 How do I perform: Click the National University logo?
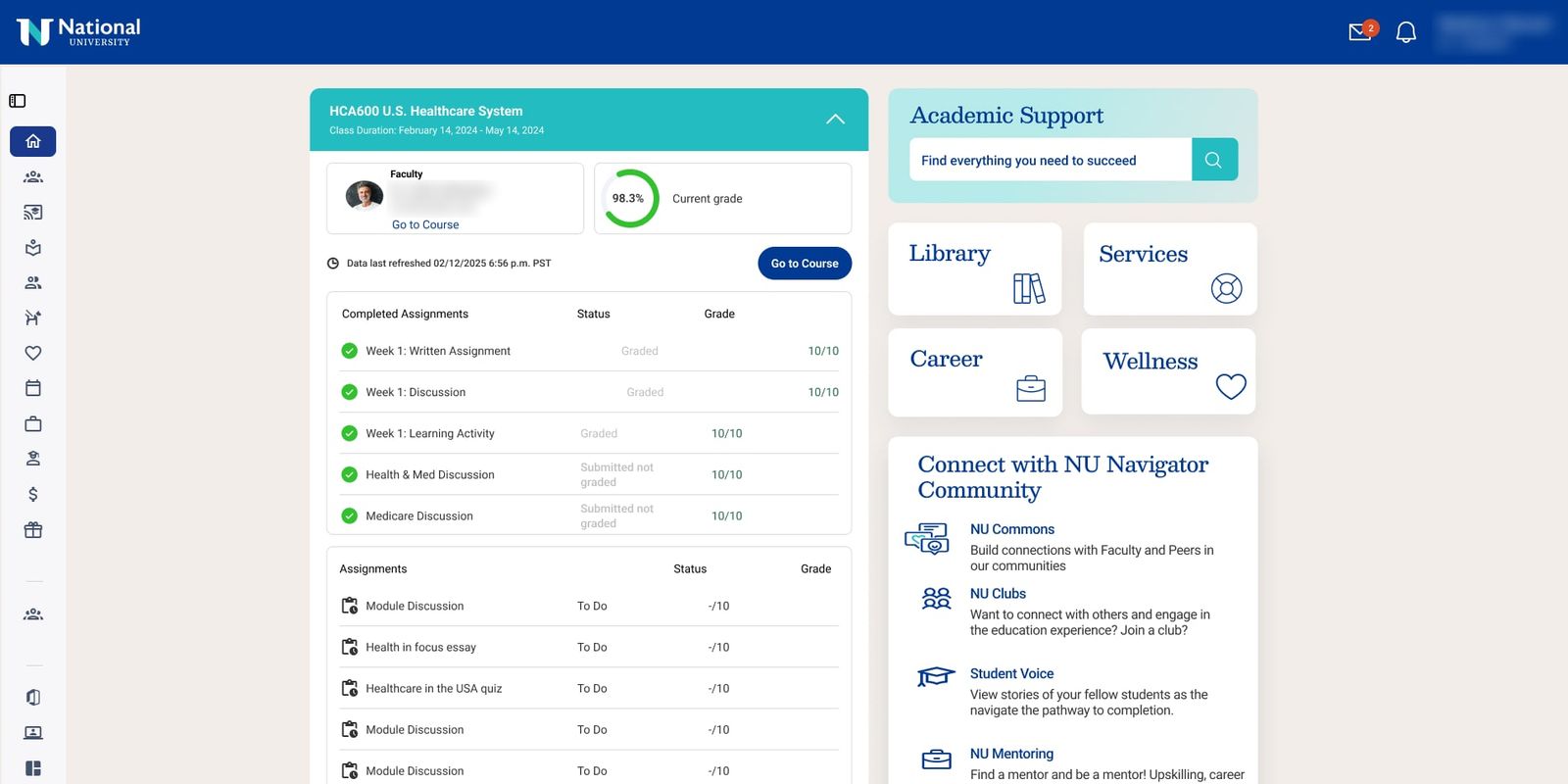click(78, 31)
